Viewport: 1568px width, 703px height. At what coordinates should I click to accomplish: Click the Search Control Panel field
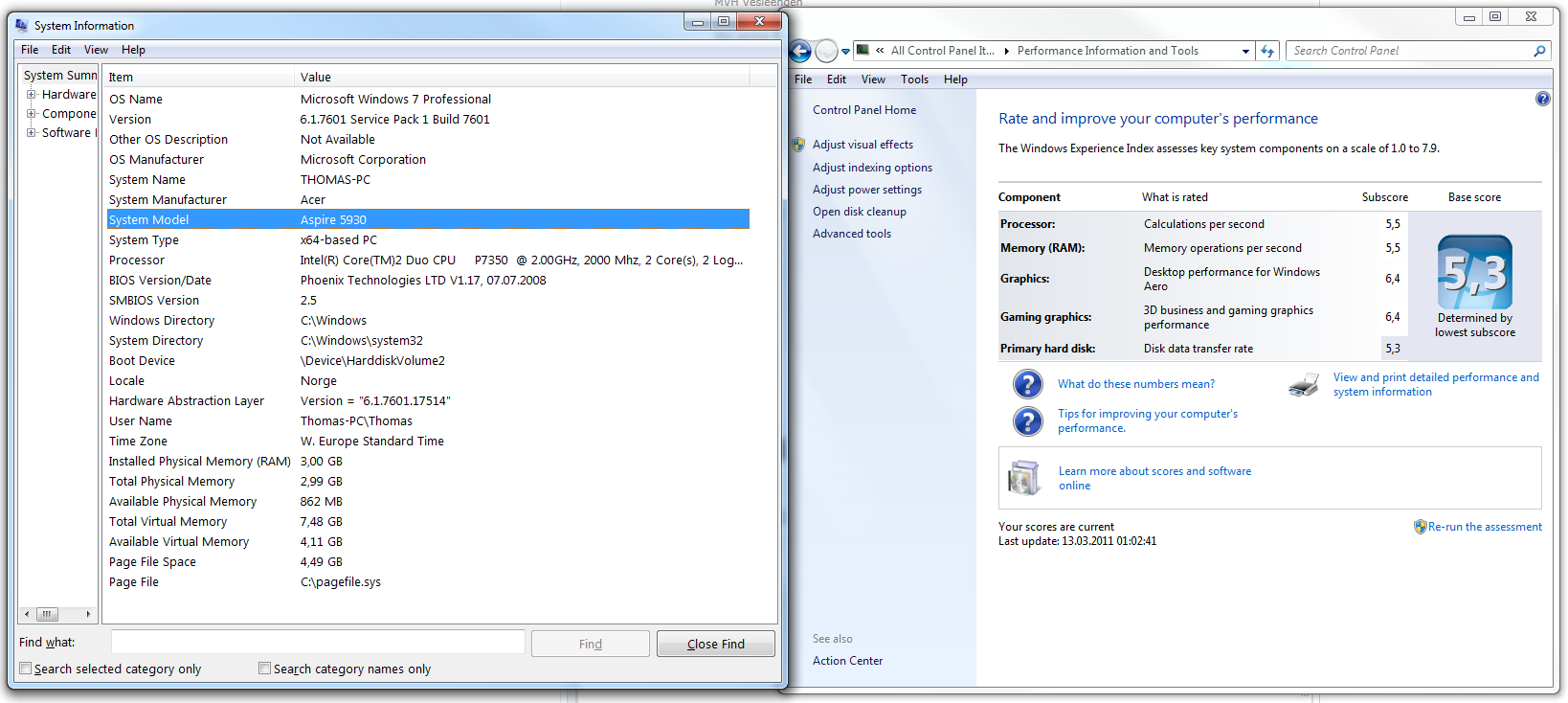click(x=1408, y=51)
